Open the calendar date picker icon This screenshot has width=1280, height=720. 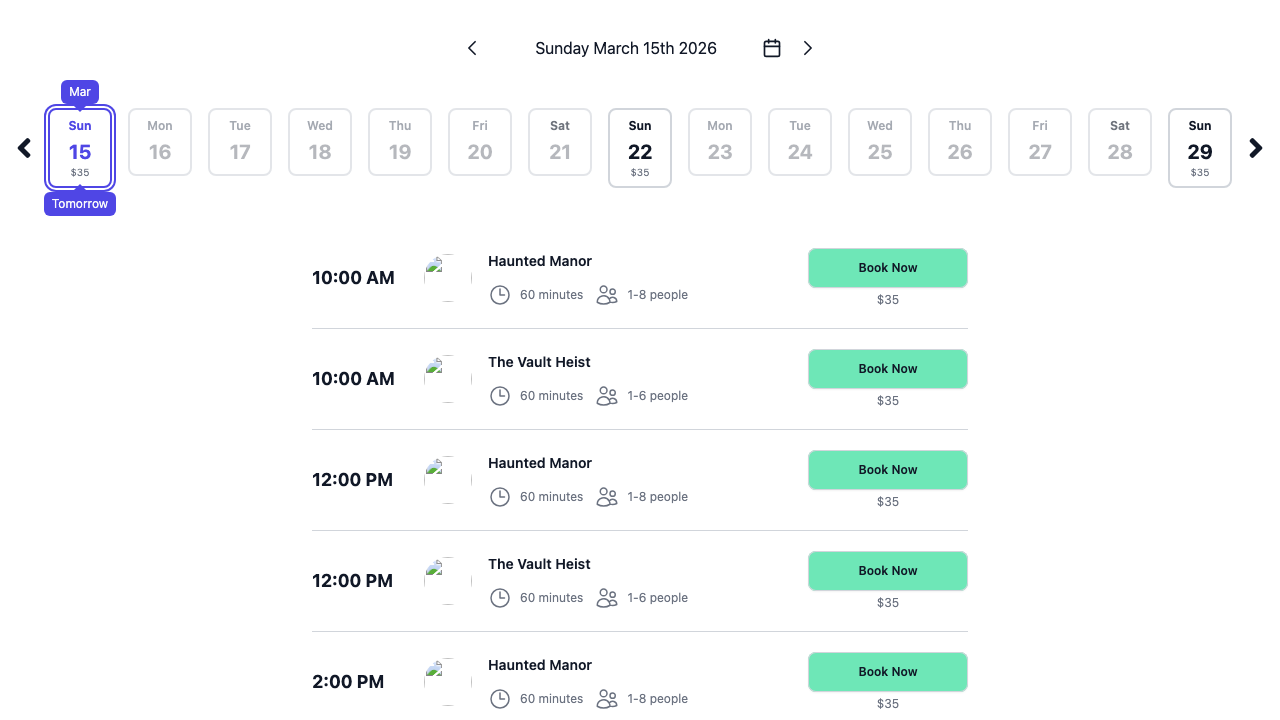771,47
